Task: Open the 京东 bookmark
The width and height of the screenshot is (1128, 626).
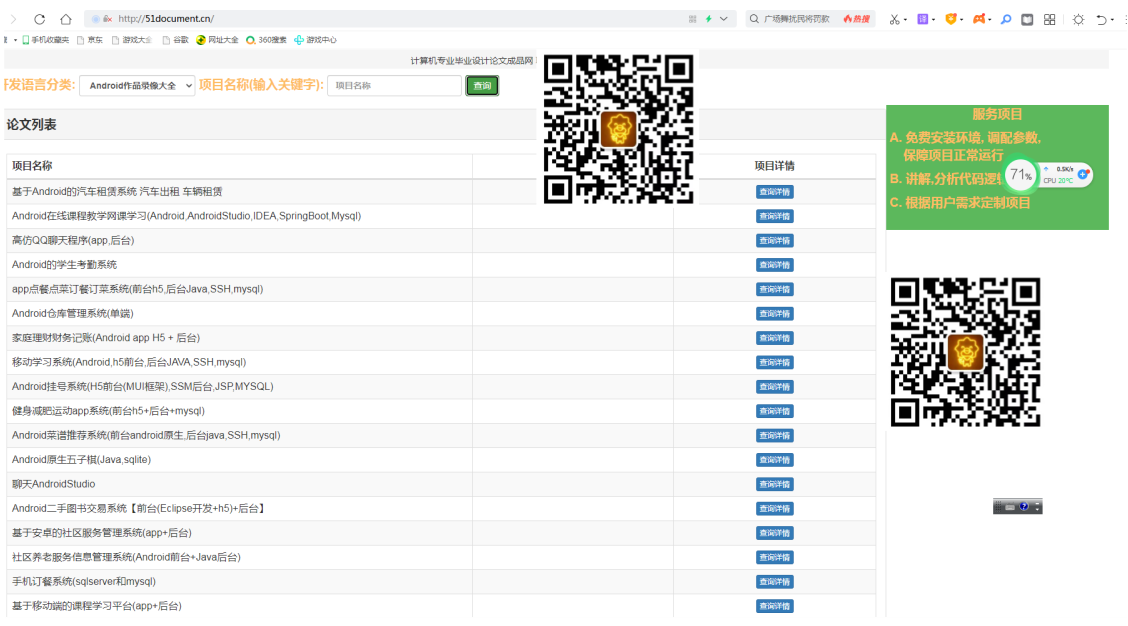Action: 90,40
